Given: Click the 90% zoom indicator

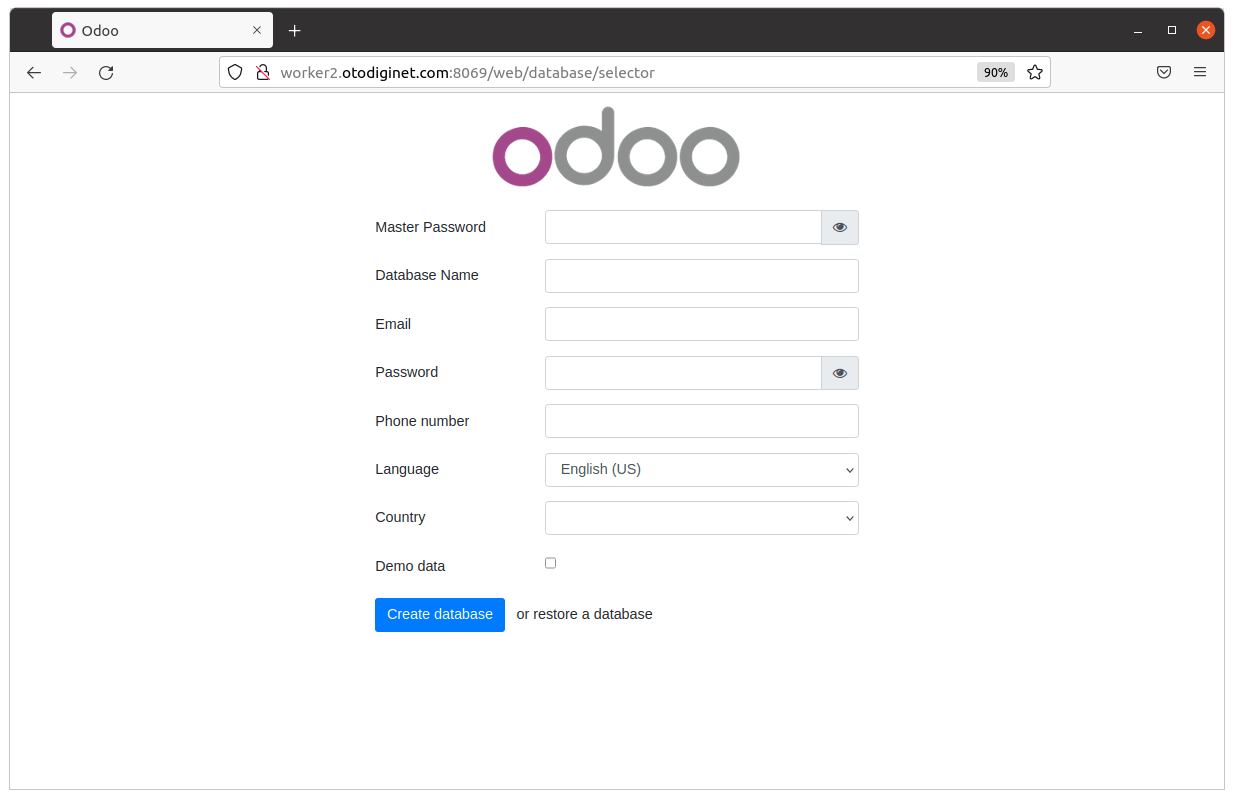Looking at the screenshot, I should [995, 72].
